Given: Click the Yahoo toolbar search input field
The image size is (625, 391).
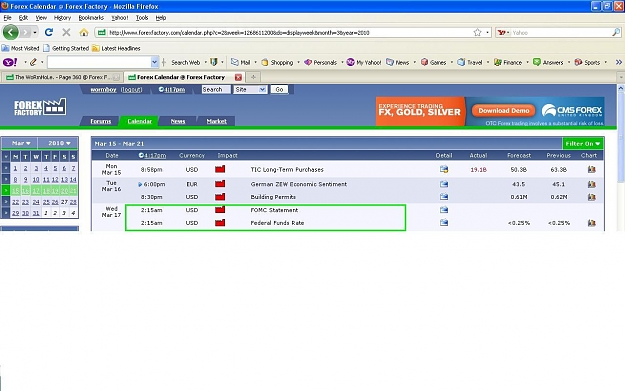Looking at the screenshot, I should [x=99, y=62].
